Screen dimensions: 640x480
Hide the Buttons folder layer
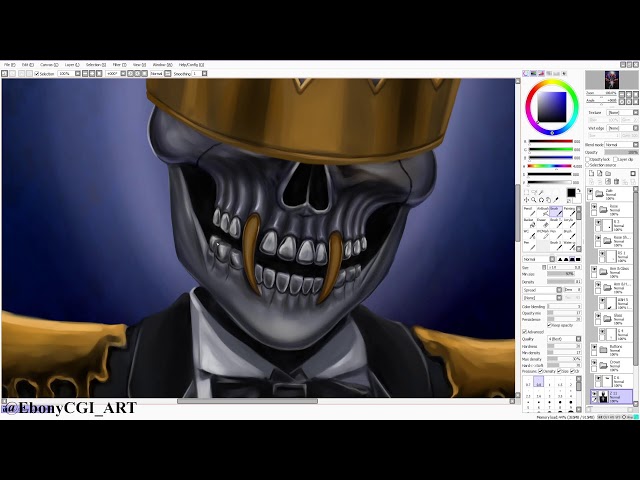click(594, 347)
